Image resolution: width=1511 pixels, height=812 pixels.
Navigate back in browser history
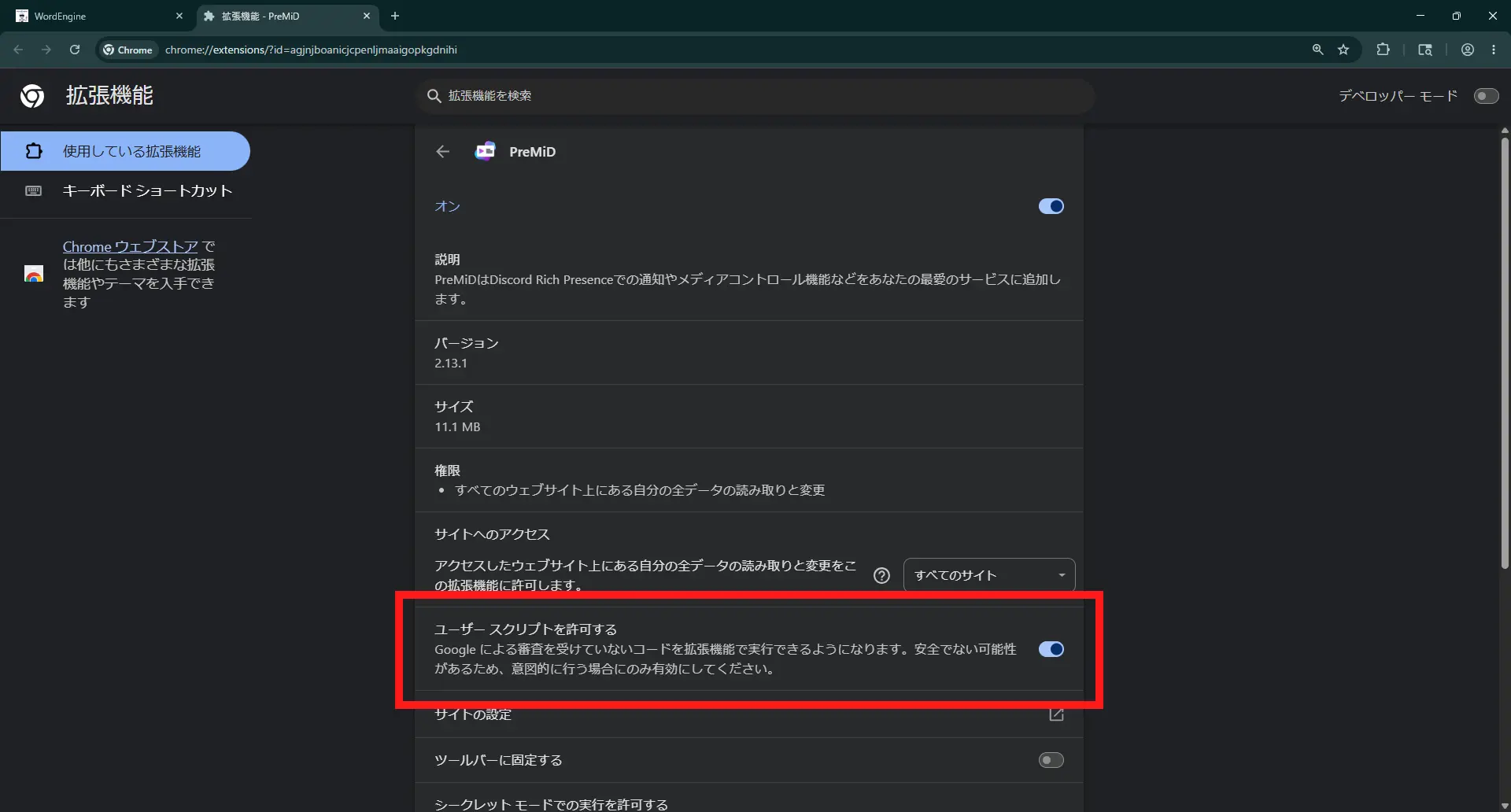coord(18,50)
